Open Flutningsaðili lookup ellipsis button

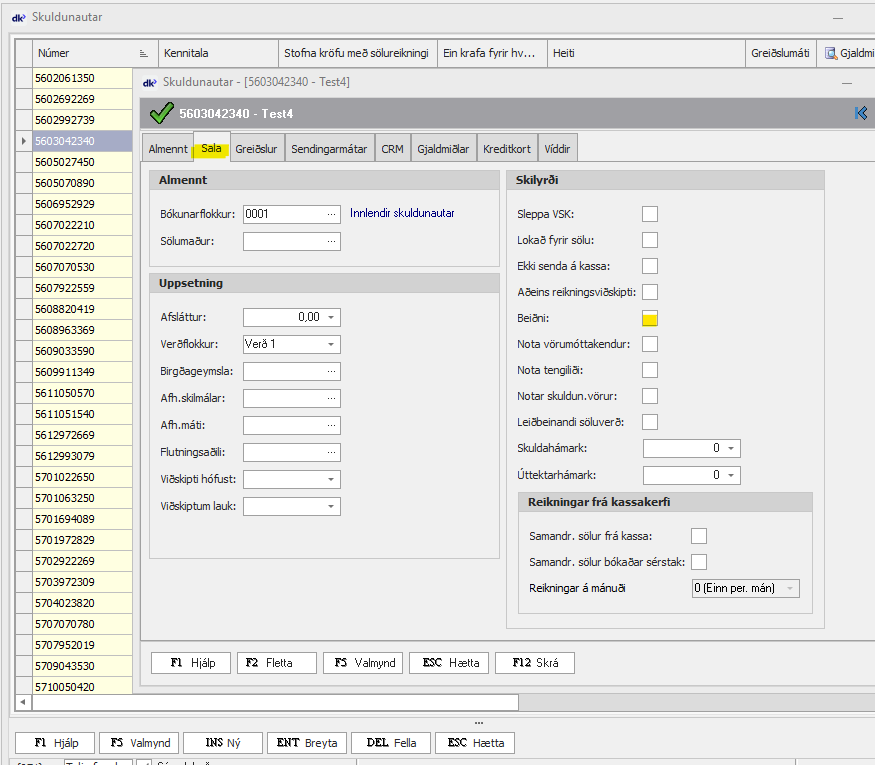331,452
